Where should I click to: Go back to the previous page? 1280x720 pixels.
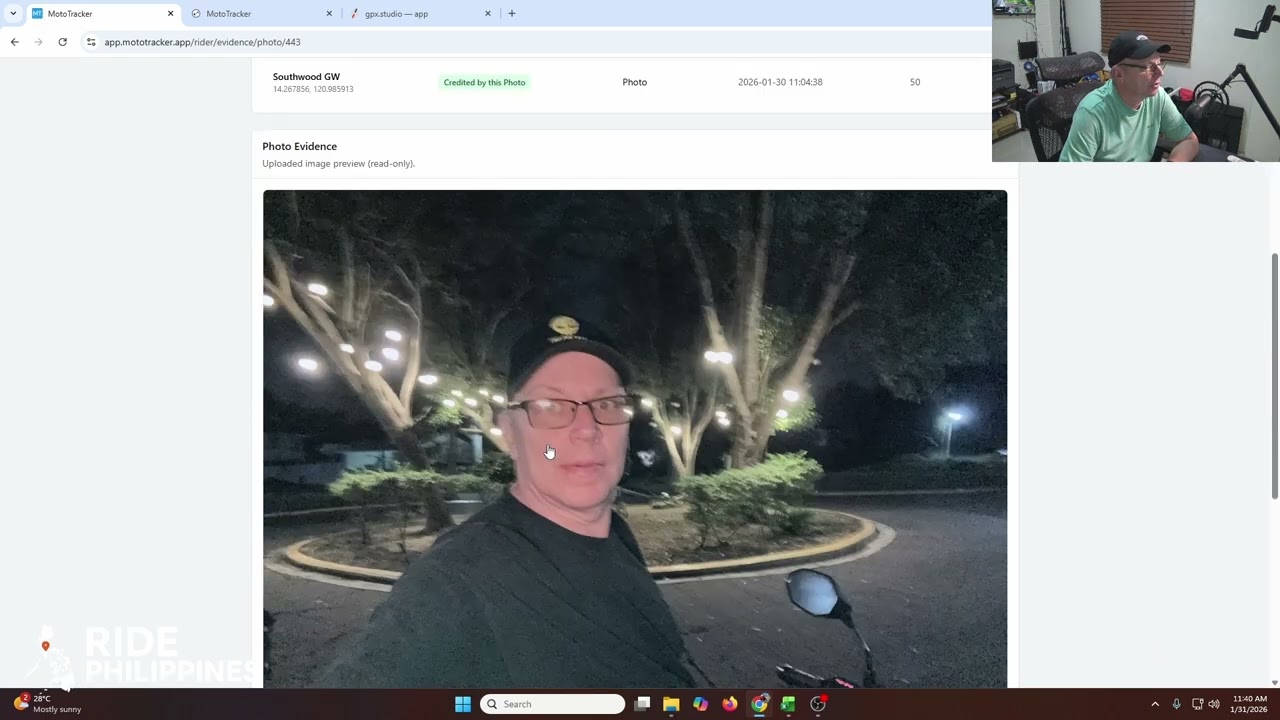(14, 42)
